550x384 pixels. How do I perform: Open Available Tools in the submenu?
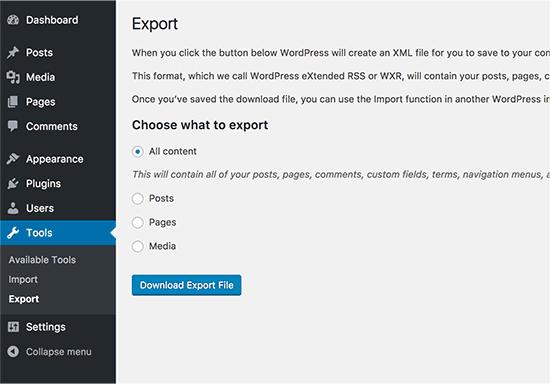point(42,260)
